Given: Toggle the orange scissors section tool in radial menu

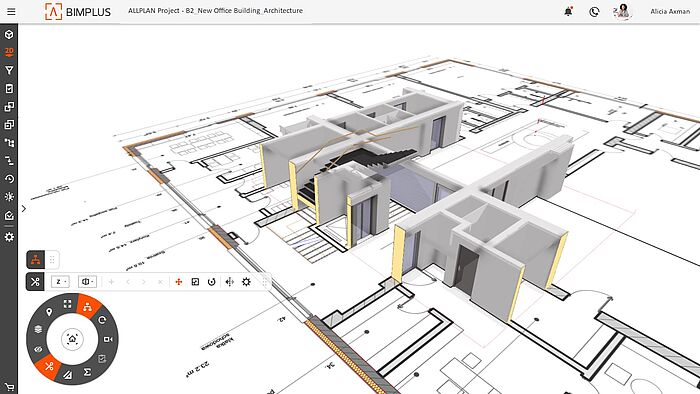Looking at the screenshot, I should tap(49, 366).
